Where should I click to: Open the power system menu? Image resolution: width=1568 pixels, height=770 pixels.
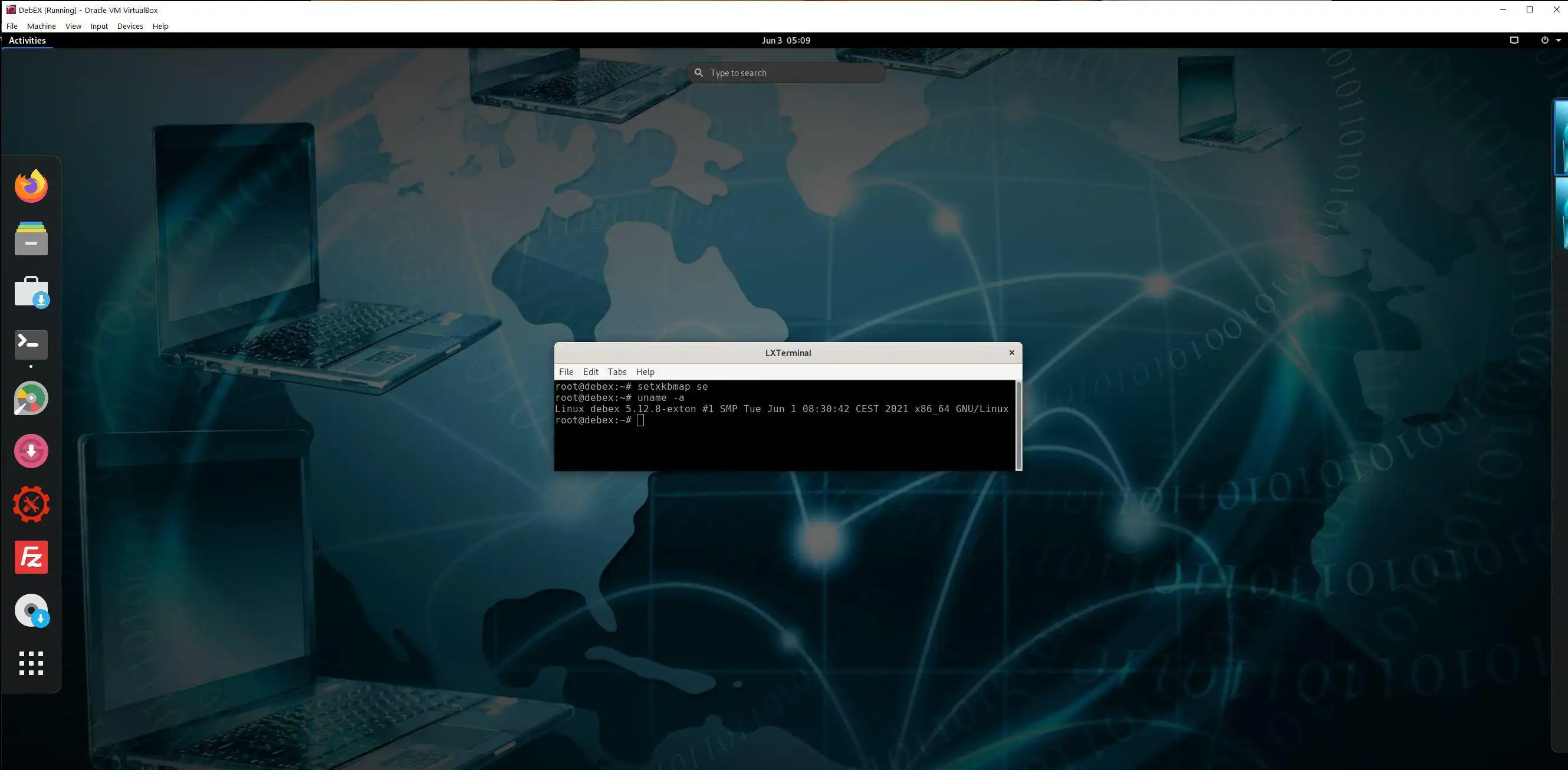pyautogui.click(x=1550, y=40)
